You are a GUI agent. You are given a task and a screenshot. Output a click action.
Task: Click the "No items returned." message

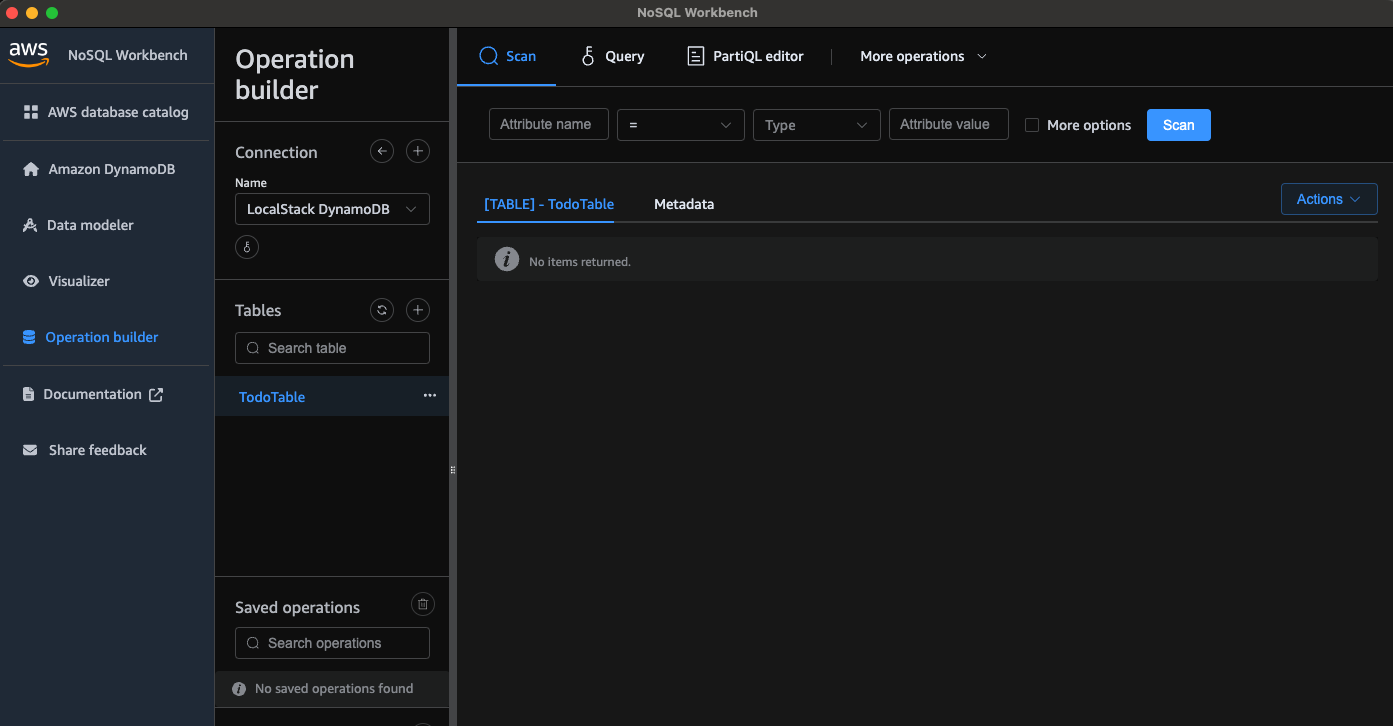point(580,262)
